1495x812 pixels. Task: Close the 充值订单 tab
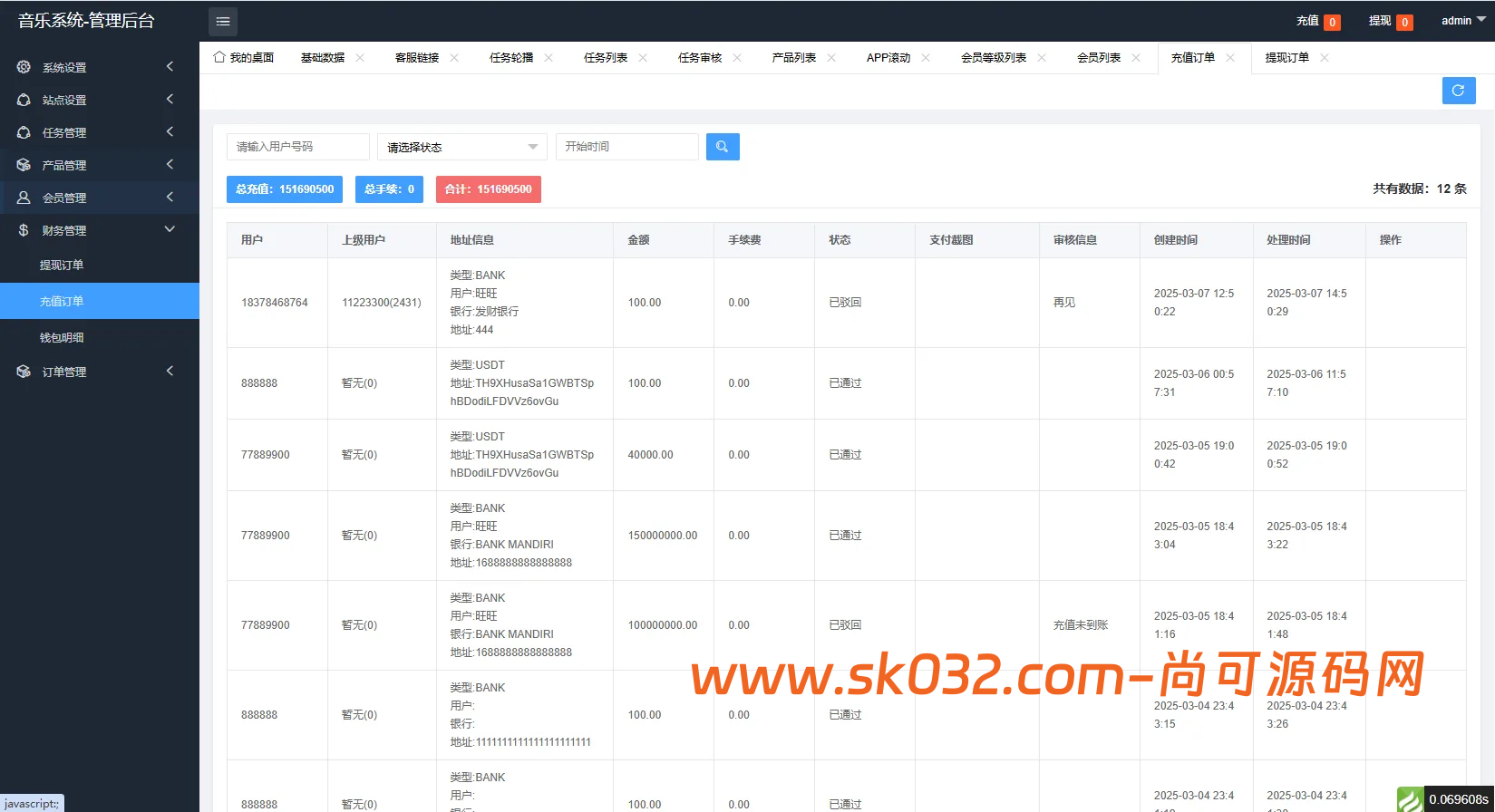pyautogui.click(x=1230, y=58)
